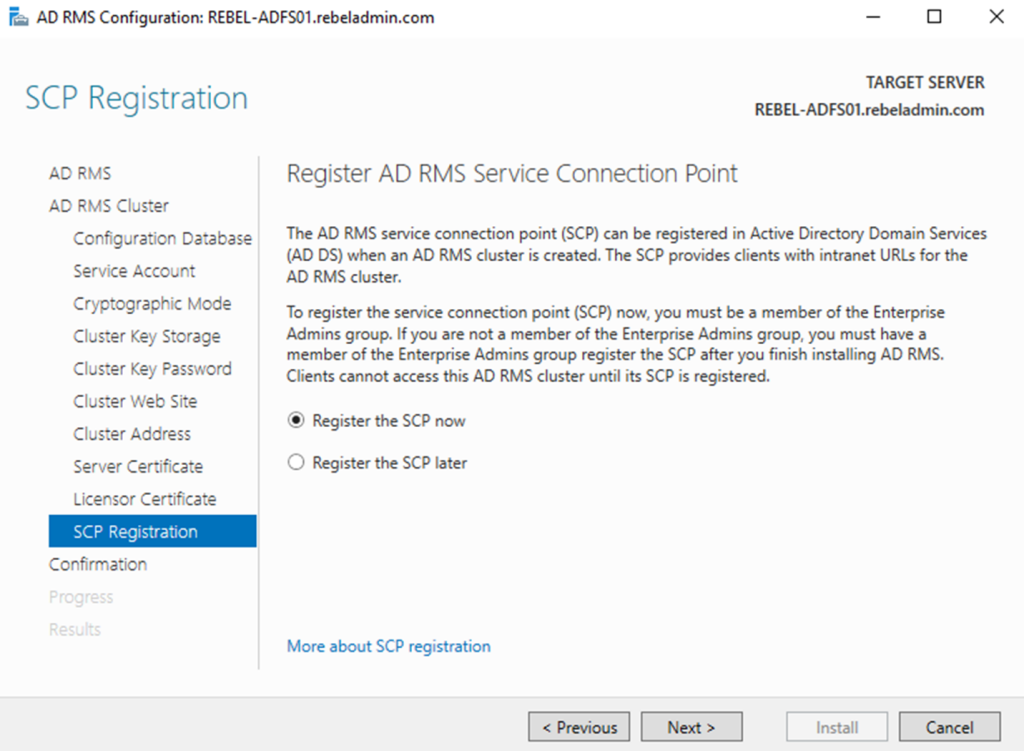Select the 'Cluster Web Site' step
Screen dimensions: 1024x751
(x=136, y=401)
